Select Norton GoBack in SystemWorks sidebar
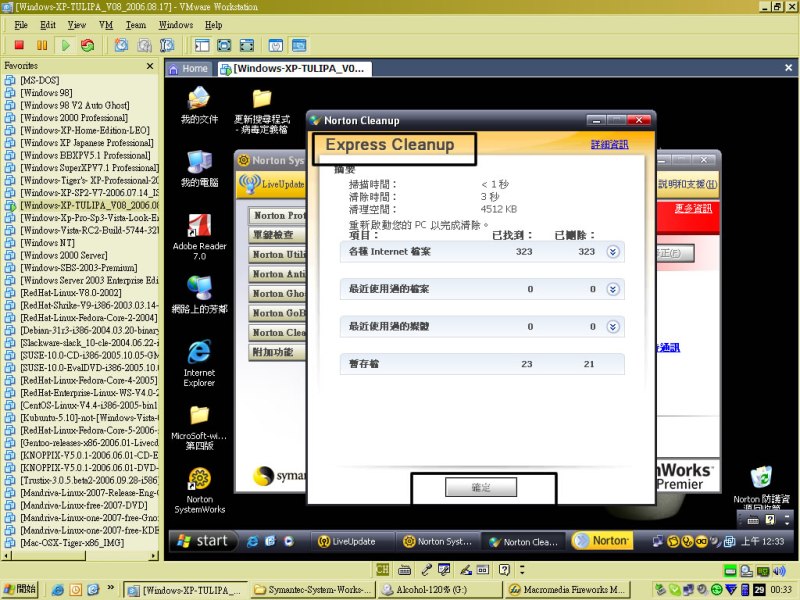Viewport: 800px width, 600px height. 278,313
